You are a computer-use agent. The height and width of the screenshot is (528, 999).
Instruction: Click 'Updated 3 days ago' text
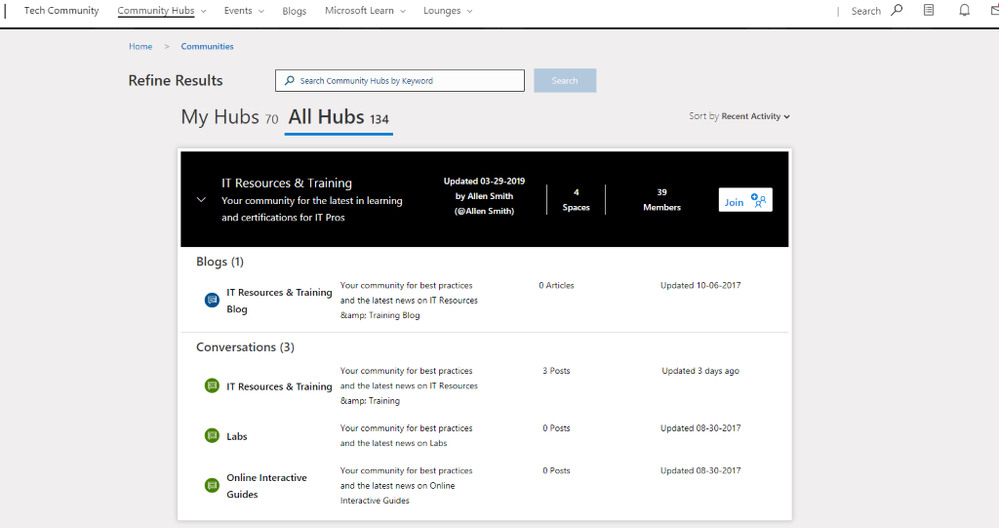click(700, 371)
